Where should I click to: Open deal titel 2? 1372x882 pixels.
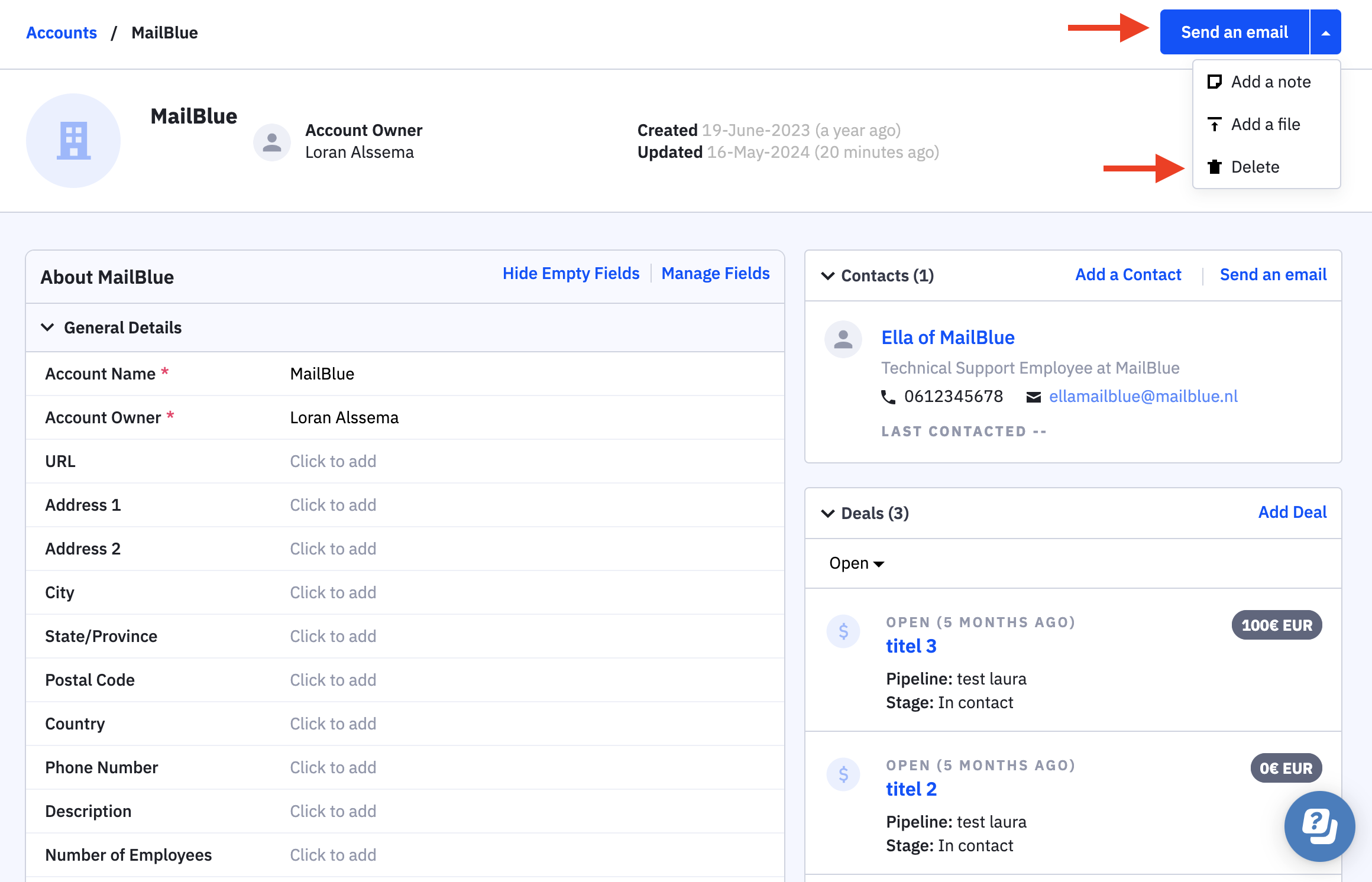point(911,789)
